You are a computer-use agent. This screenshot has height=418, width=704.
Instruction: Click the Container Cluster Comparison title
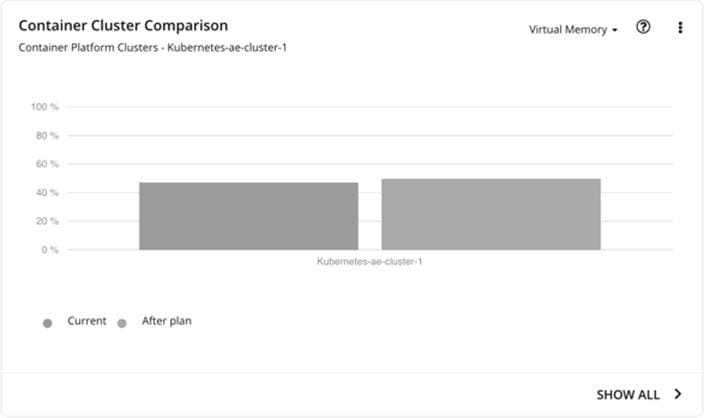(x=123, y=26)
